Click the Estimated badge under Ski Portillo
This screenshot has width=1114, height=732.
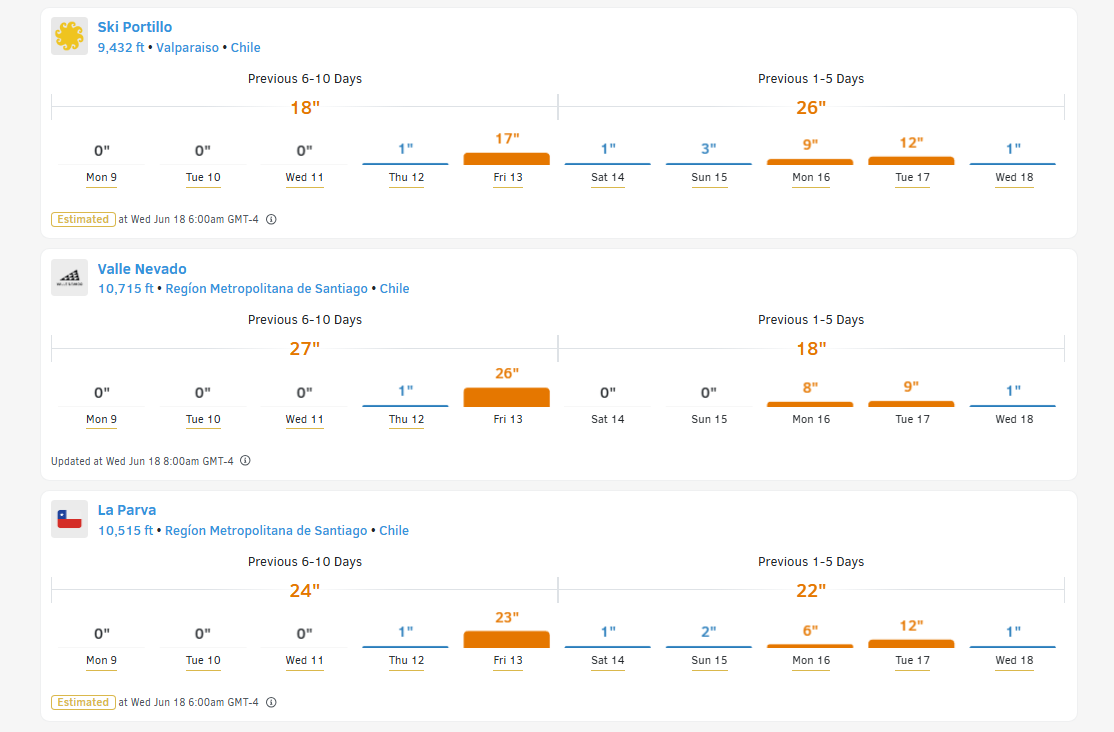[83, 220]
